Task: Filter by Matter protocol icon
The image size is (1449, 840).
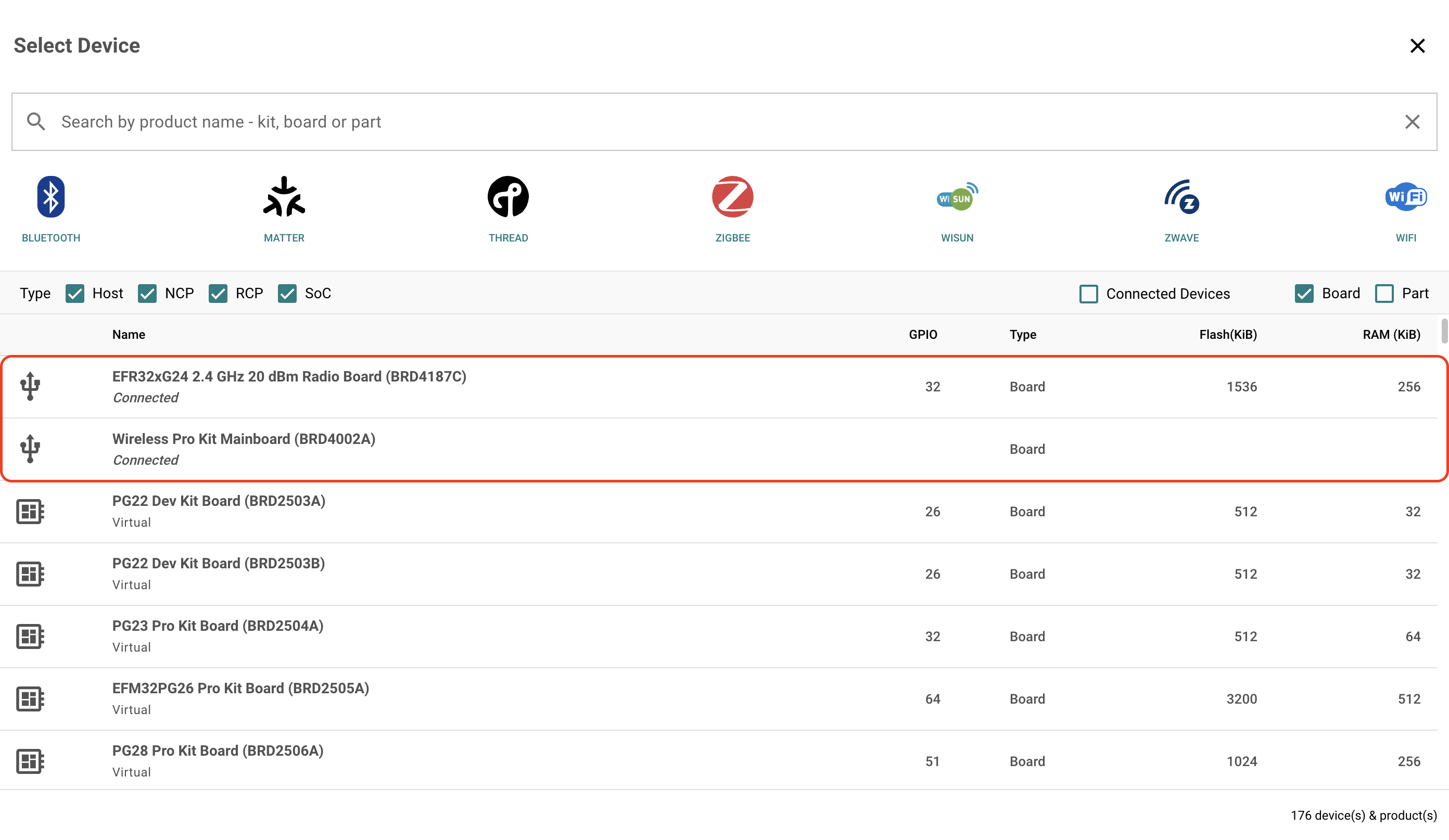Action: point(284,197)
